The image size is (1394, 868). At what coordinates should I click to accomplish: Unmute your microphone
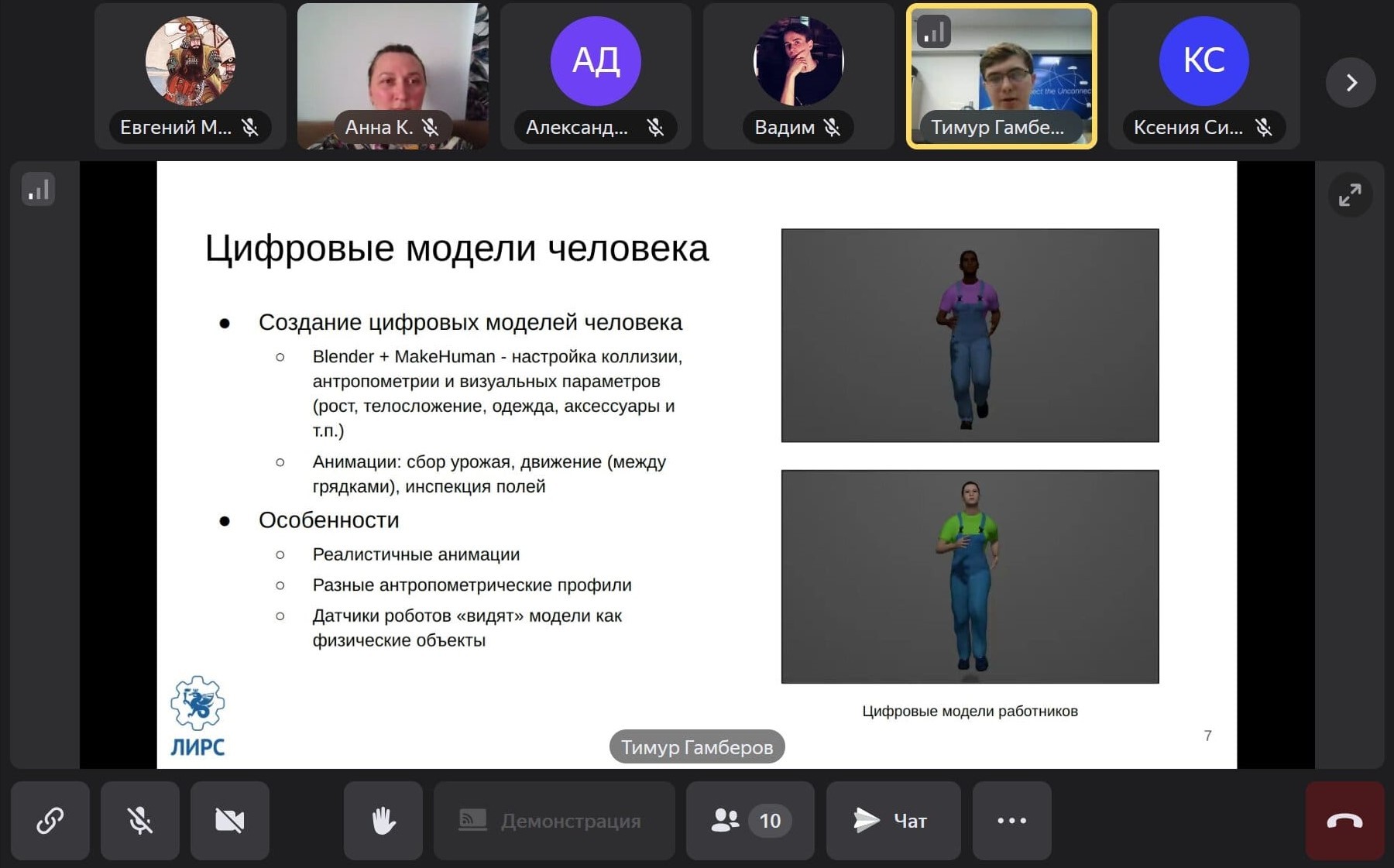pyautogui.click(x=139, y=821)
